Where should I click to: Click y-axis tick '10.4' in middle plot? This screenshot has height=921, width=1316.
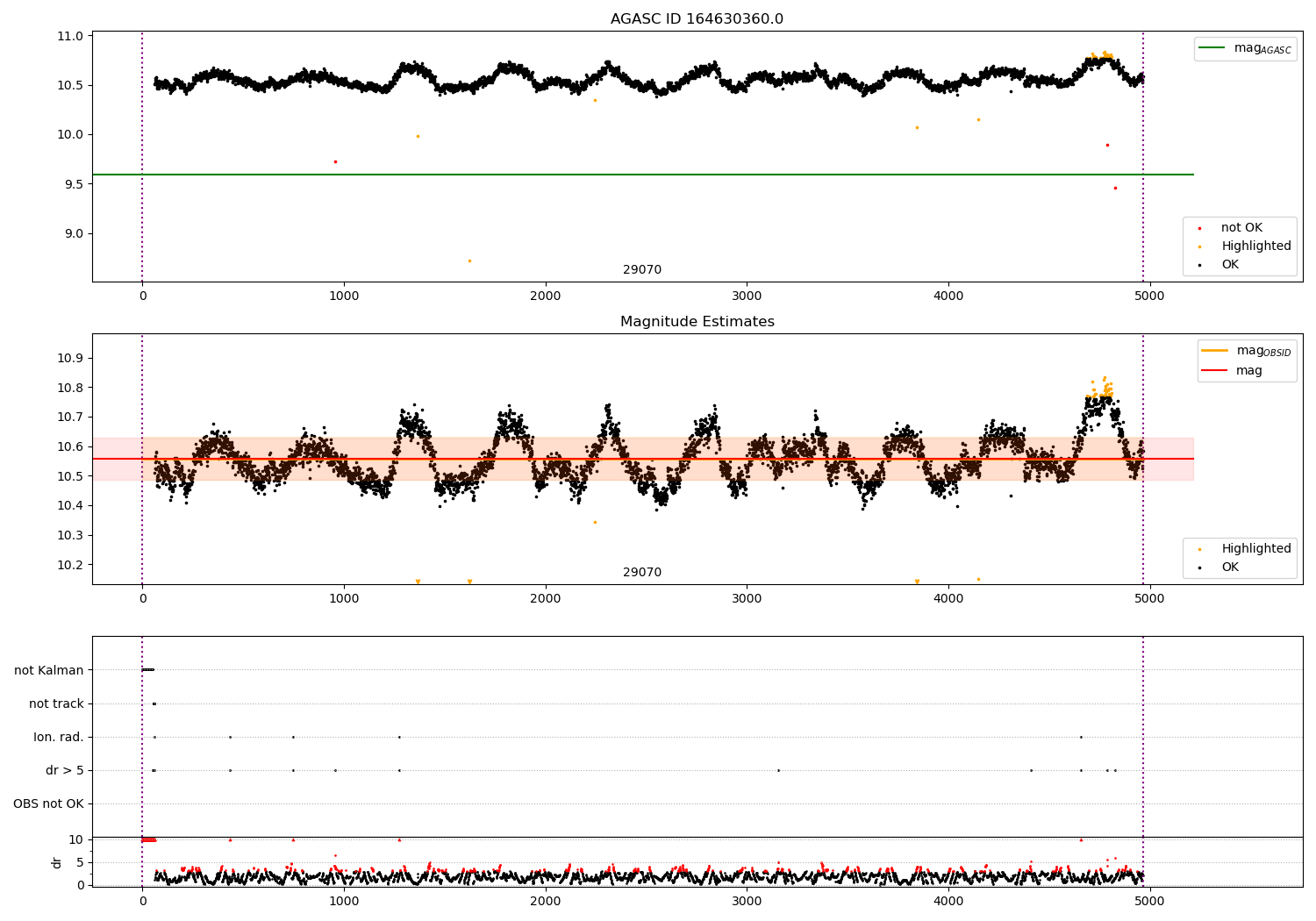(70, 505)
